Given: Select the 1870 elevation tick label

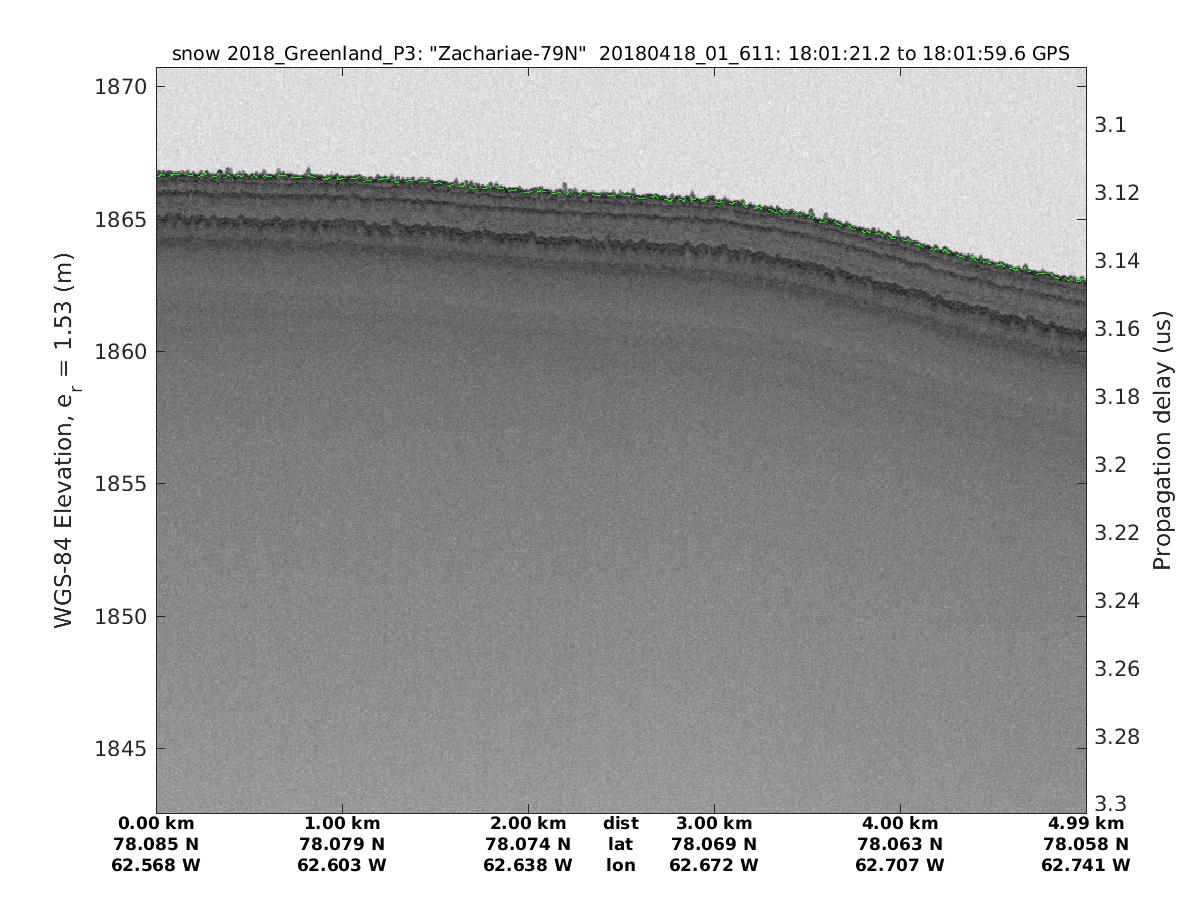Looking at the screenshot, I should [122, 87].
